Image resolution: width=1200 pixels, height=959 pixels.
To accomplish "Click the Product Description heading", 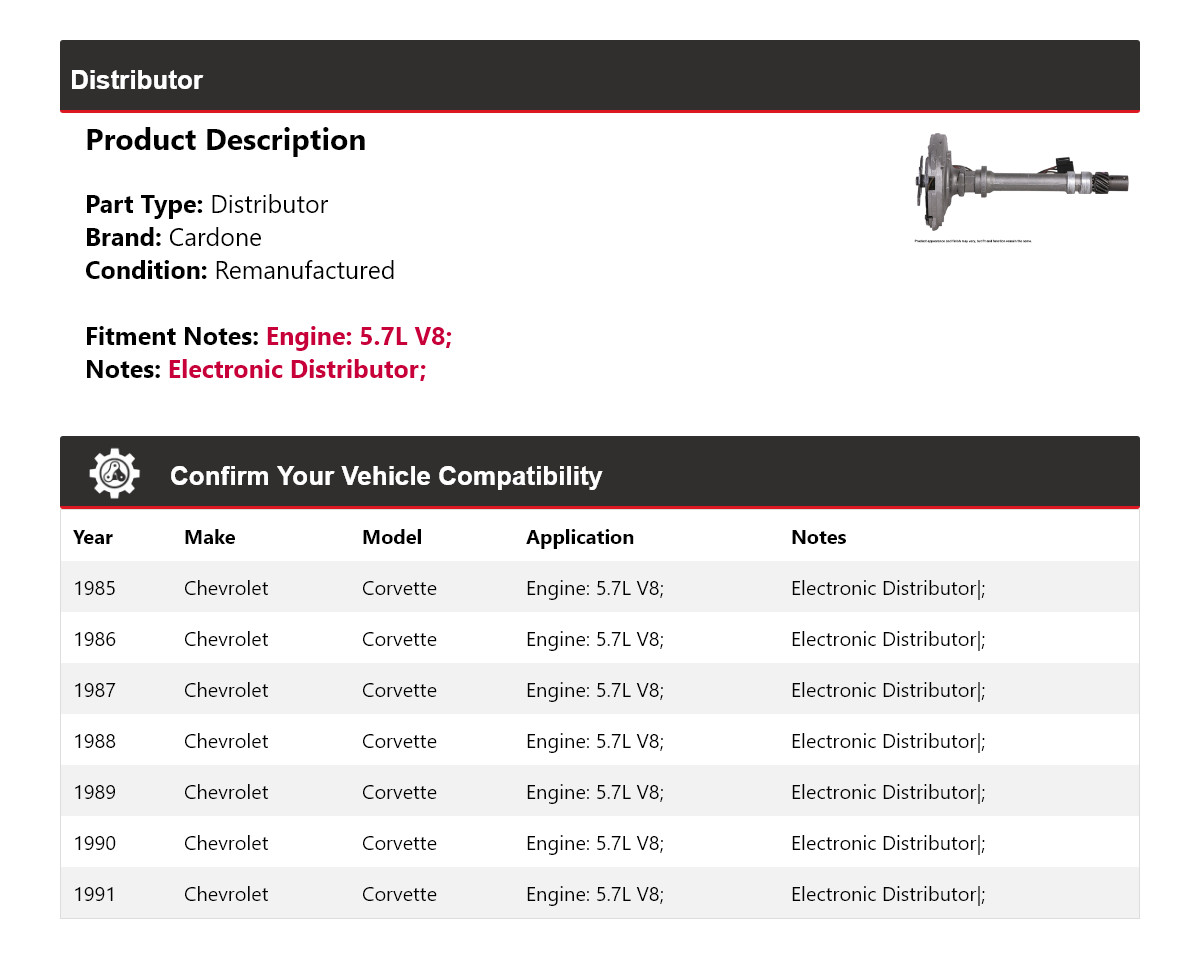I will 226,140.
